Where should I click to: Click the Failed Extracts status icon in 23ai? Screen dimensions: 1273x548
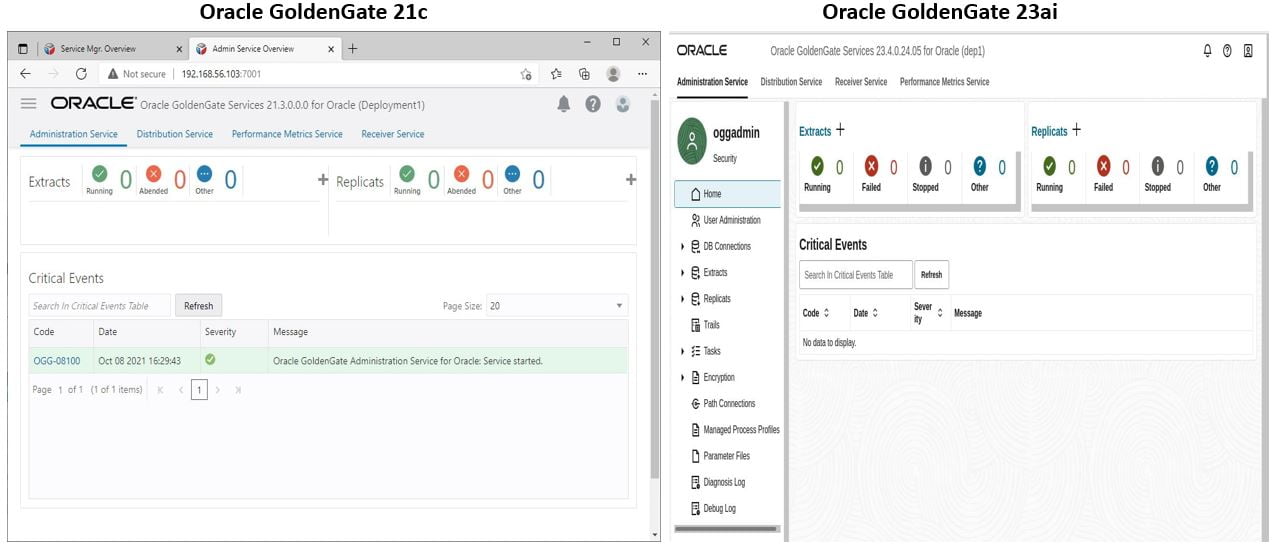pos(871,167)
